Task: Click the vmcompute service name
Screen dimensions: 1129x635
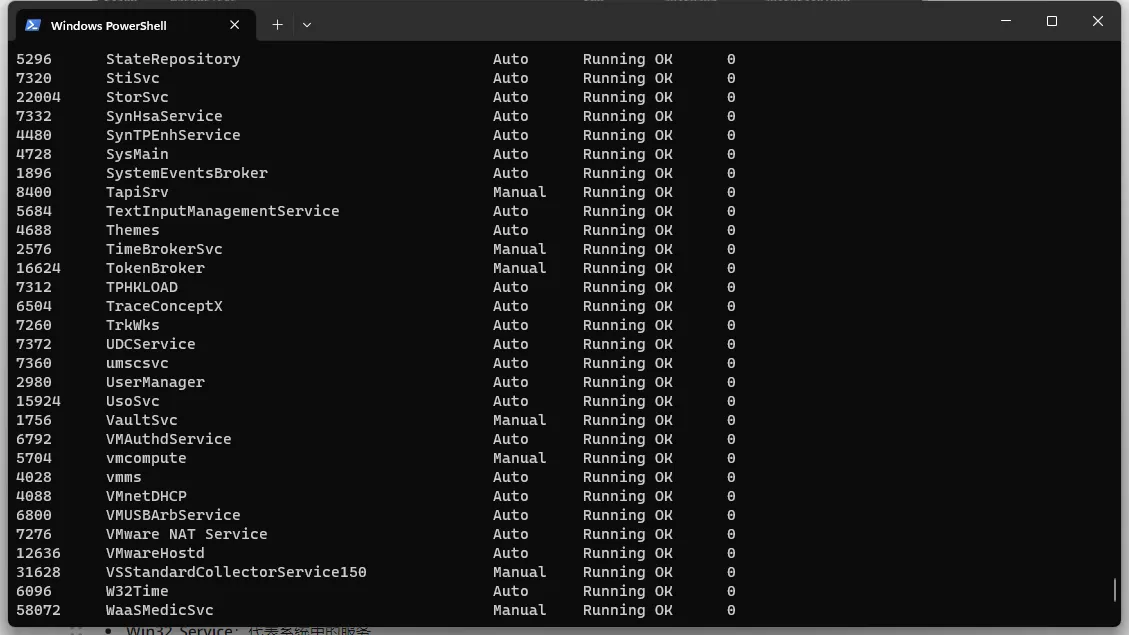Action: coord(146,458)
